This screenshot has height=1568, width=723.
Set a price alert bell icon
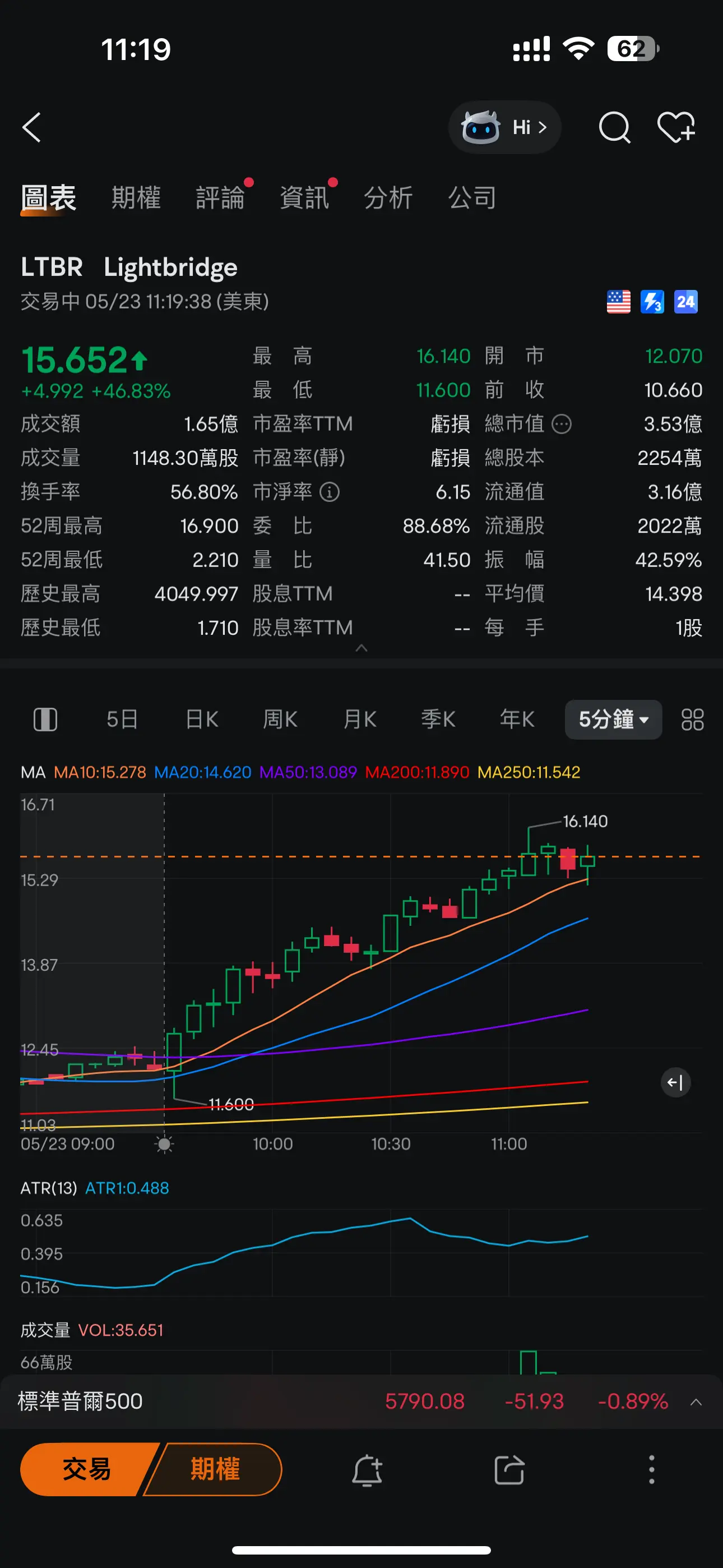(x=367, y=1470)
